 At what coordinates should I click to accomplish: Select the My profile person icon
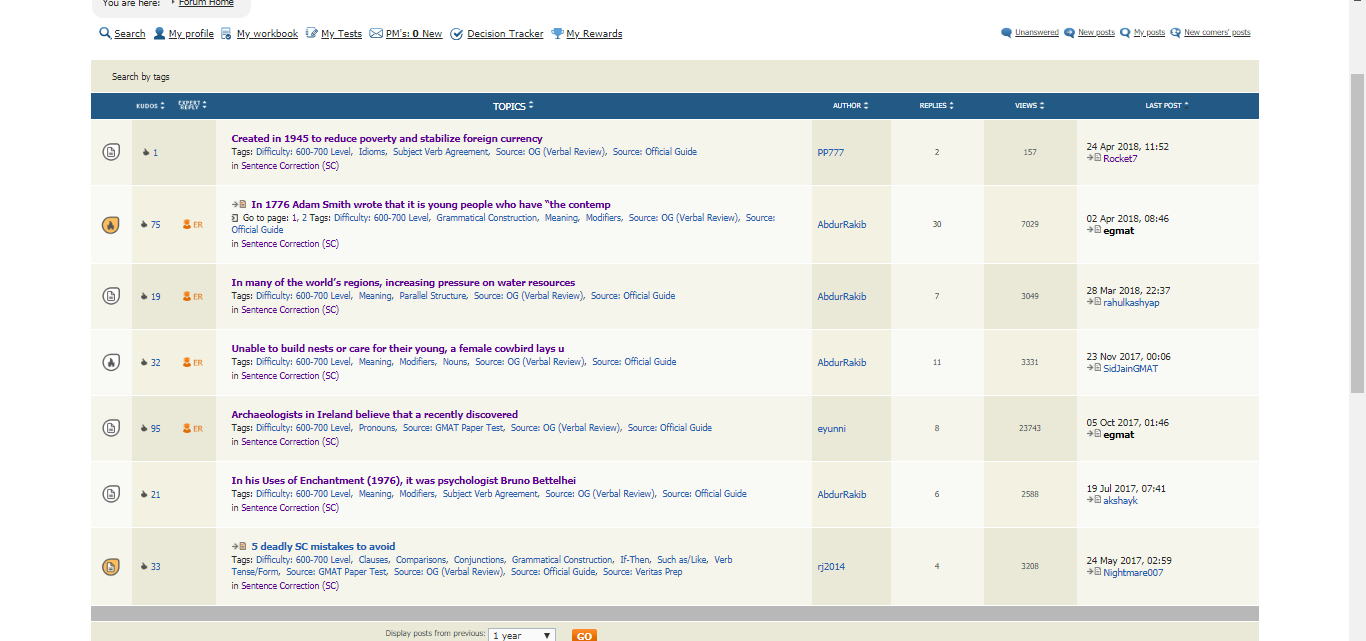[160, 33]
